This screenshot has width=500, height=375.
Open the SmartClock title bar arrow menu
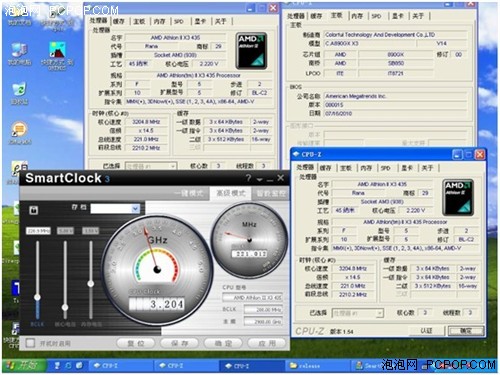(x=259, y=180)
